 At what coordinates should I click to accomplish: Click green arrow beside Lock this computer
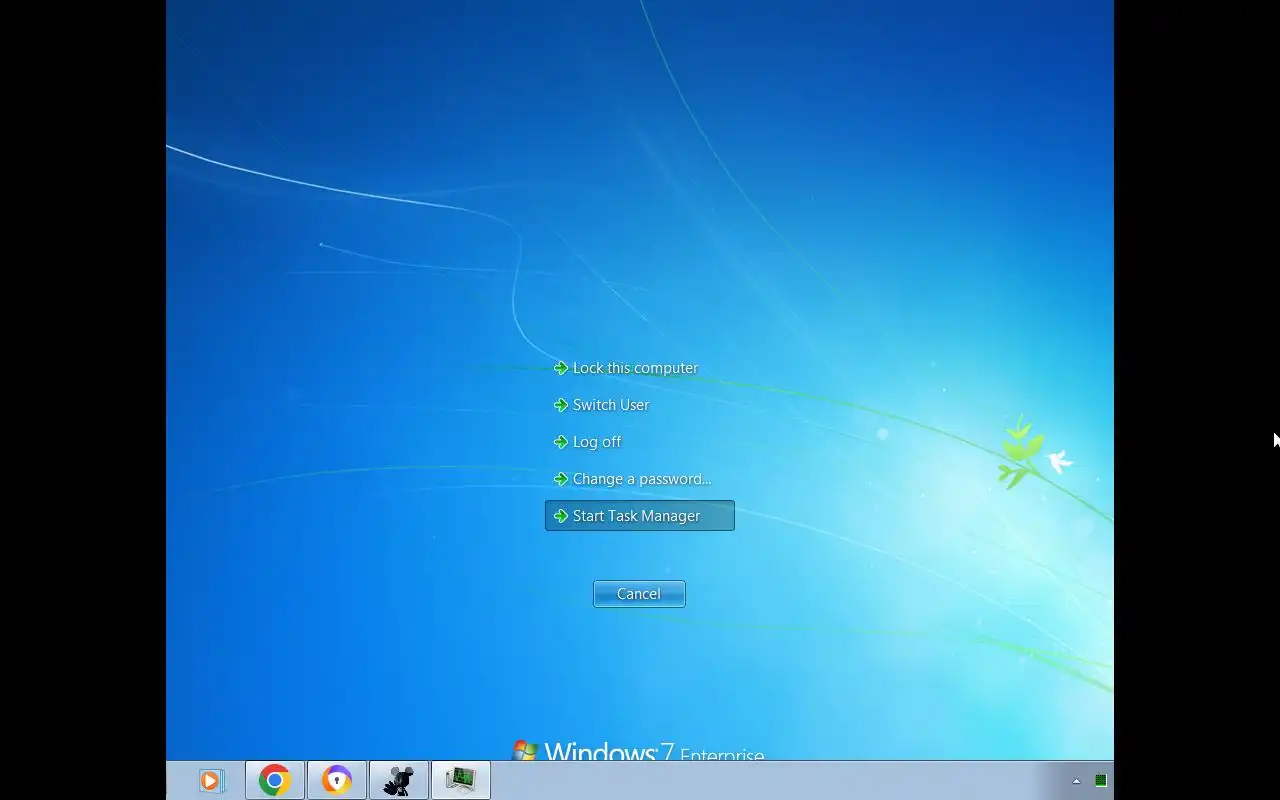point(561,368)
